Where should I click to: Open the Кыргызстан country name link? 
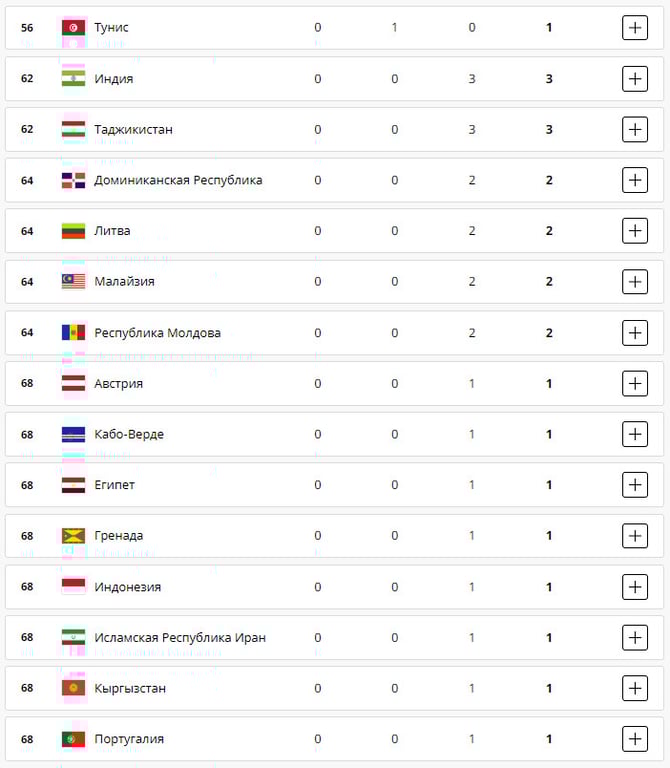pyautogui.click(x=130, y=688)
